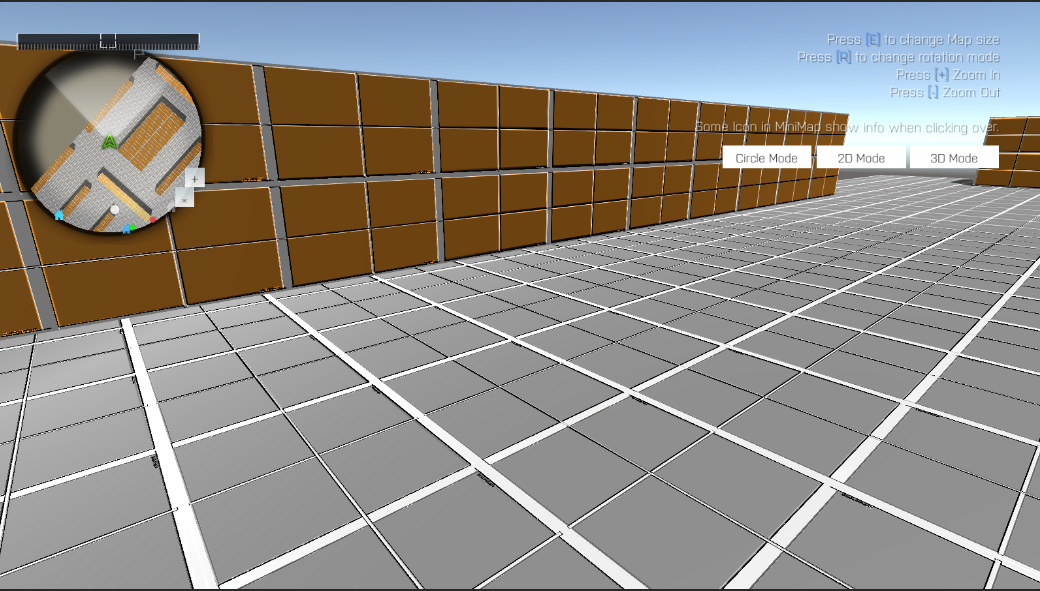Image resolution: width=1040 pixels, height=591 pixels.
Task: Click the second blue house icon near minimap bottom
Action: coord(127,229)
